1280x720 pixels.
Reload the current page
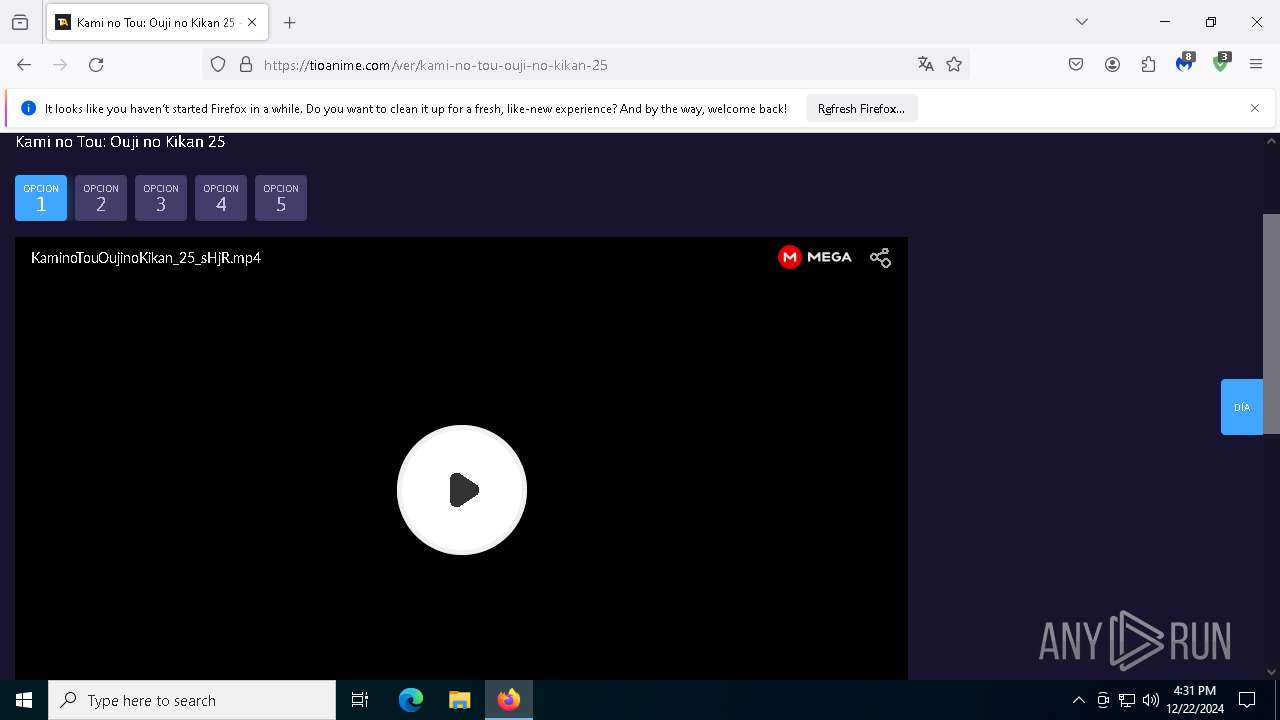coord(96,65)
